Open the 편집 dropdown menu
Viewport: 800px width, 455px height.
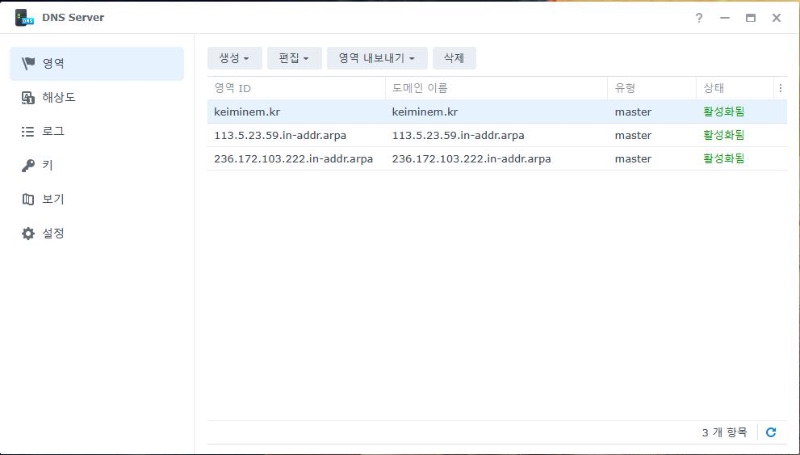294,58
